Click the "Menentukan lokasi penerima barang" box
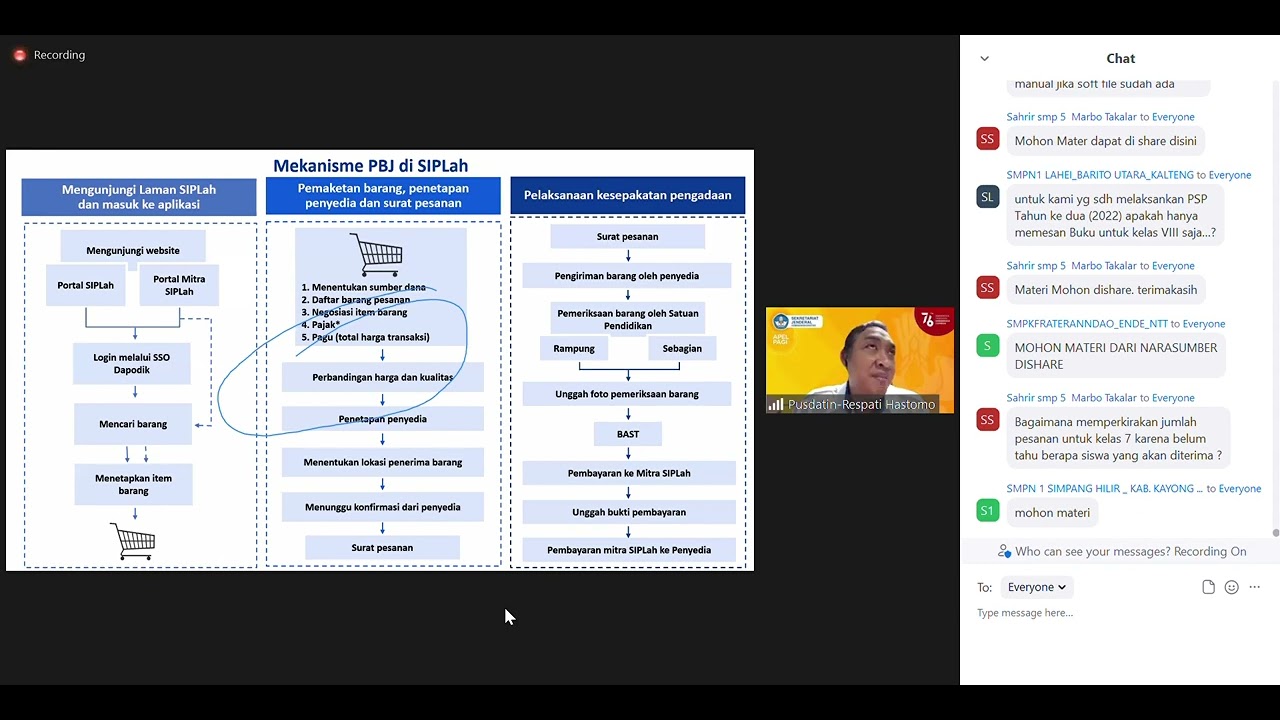1280x720 pixels. [x=383, y=463]
